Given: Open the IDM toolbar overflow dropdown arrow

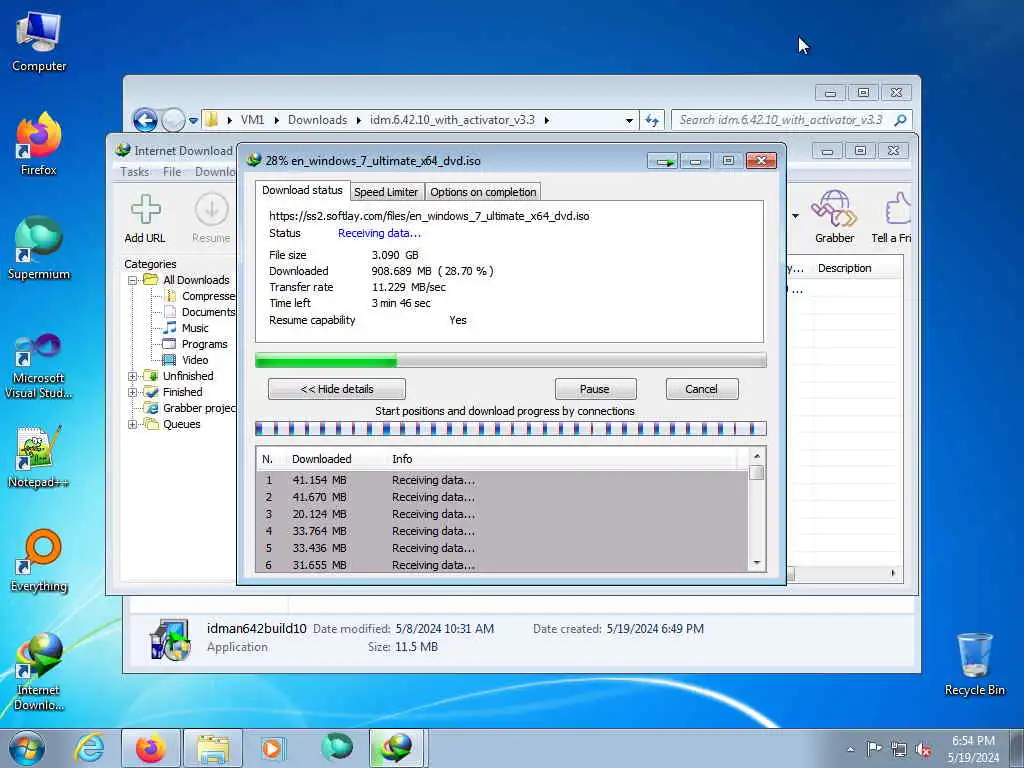Looking at the screenshot, I should [x=795, y=216].
